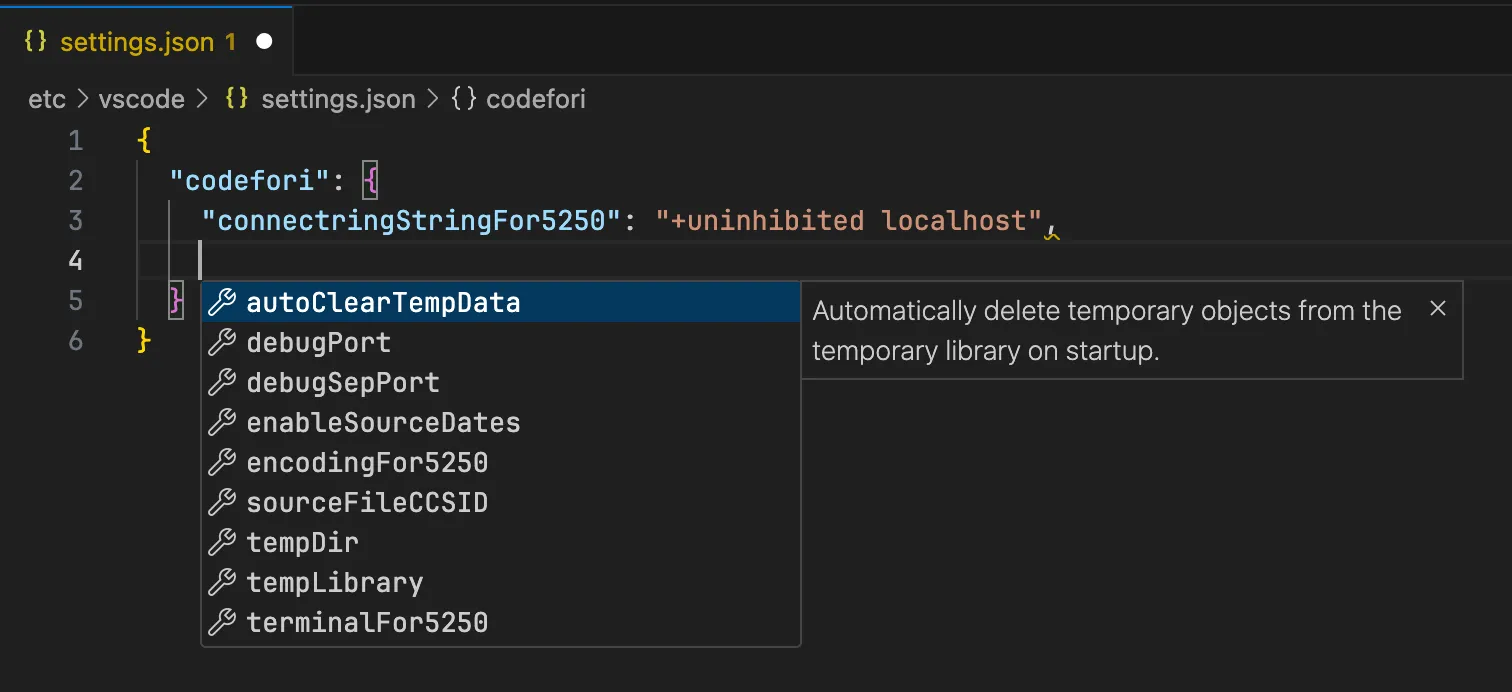Click the unsaved dot on settings.json tab
1512x692 pixels.
264,42
